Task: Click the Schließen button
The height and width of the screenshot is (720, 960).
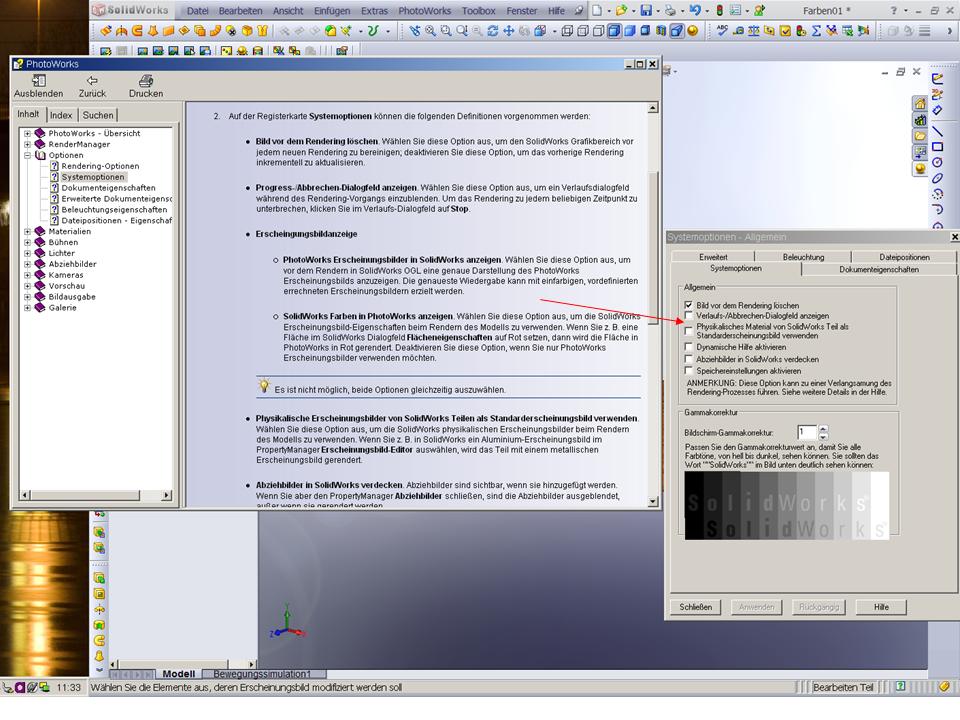Action: [x=696, y=607]
